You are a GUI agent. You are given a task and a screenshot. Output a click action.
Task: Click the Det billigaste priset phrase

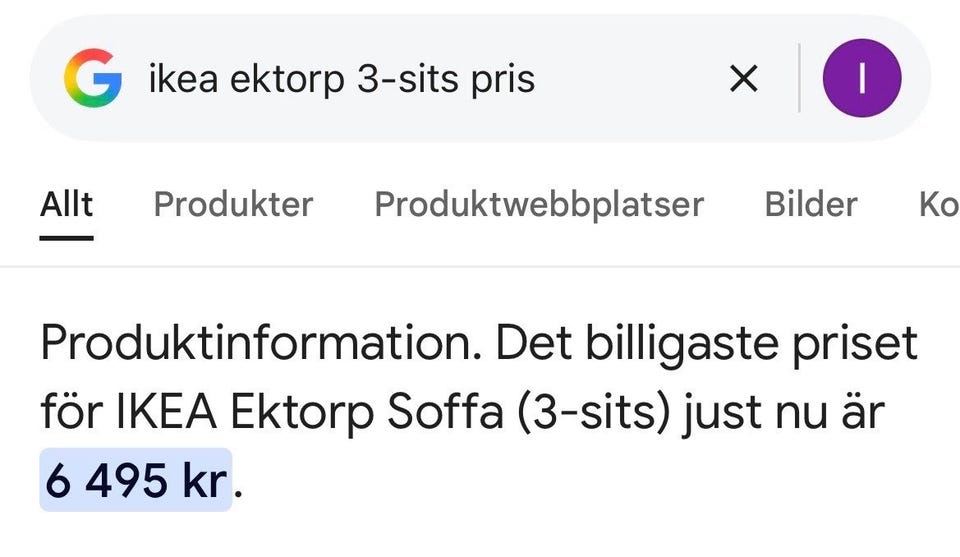click(x=706, y=345)
